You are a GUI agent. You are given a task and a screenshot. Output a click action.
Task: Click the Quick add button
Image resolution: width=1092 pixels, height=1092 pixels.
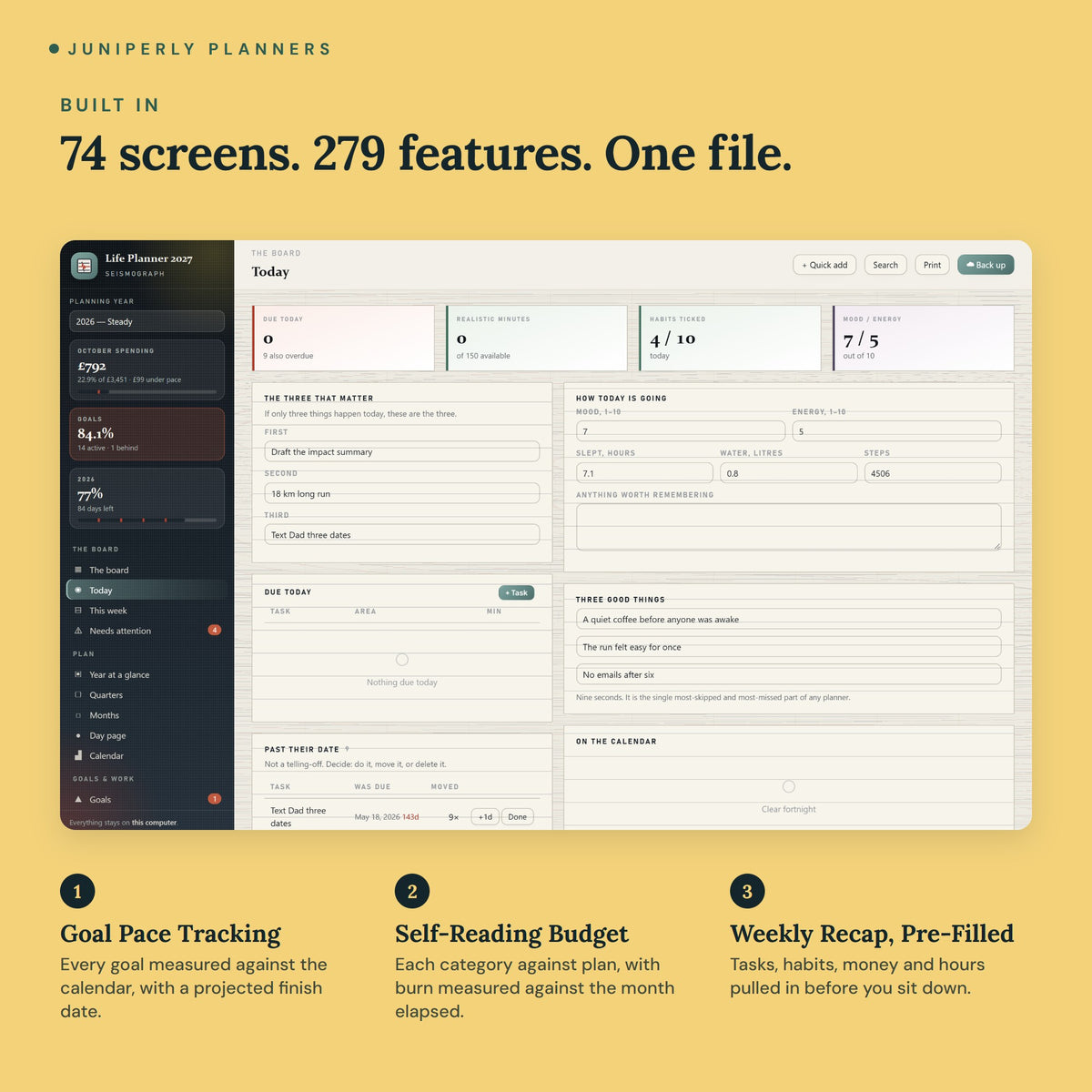coord(824,265)
